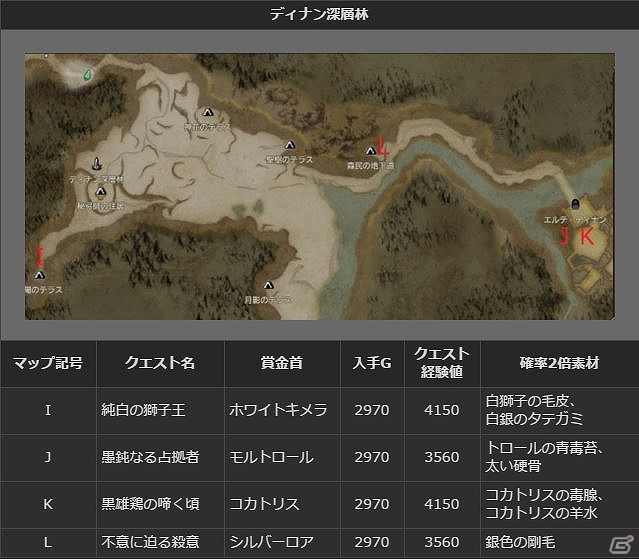Click the gate icon above エルテ・ディナン

pos(575,203)
